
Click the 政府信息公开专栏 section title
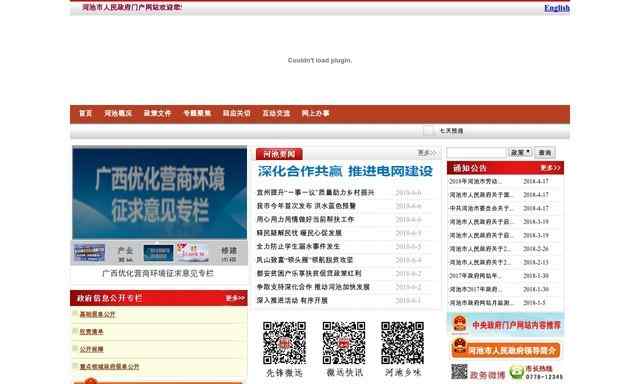[109, 298]
